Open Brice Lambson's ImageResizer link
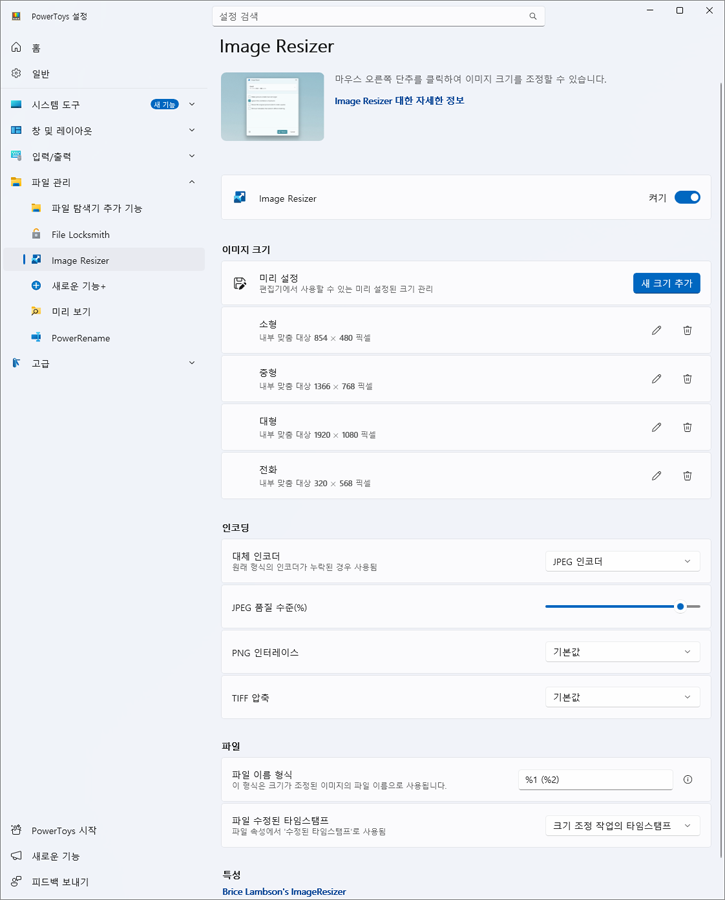The width and height of the screenshot is (725, 900). point(284,891)
